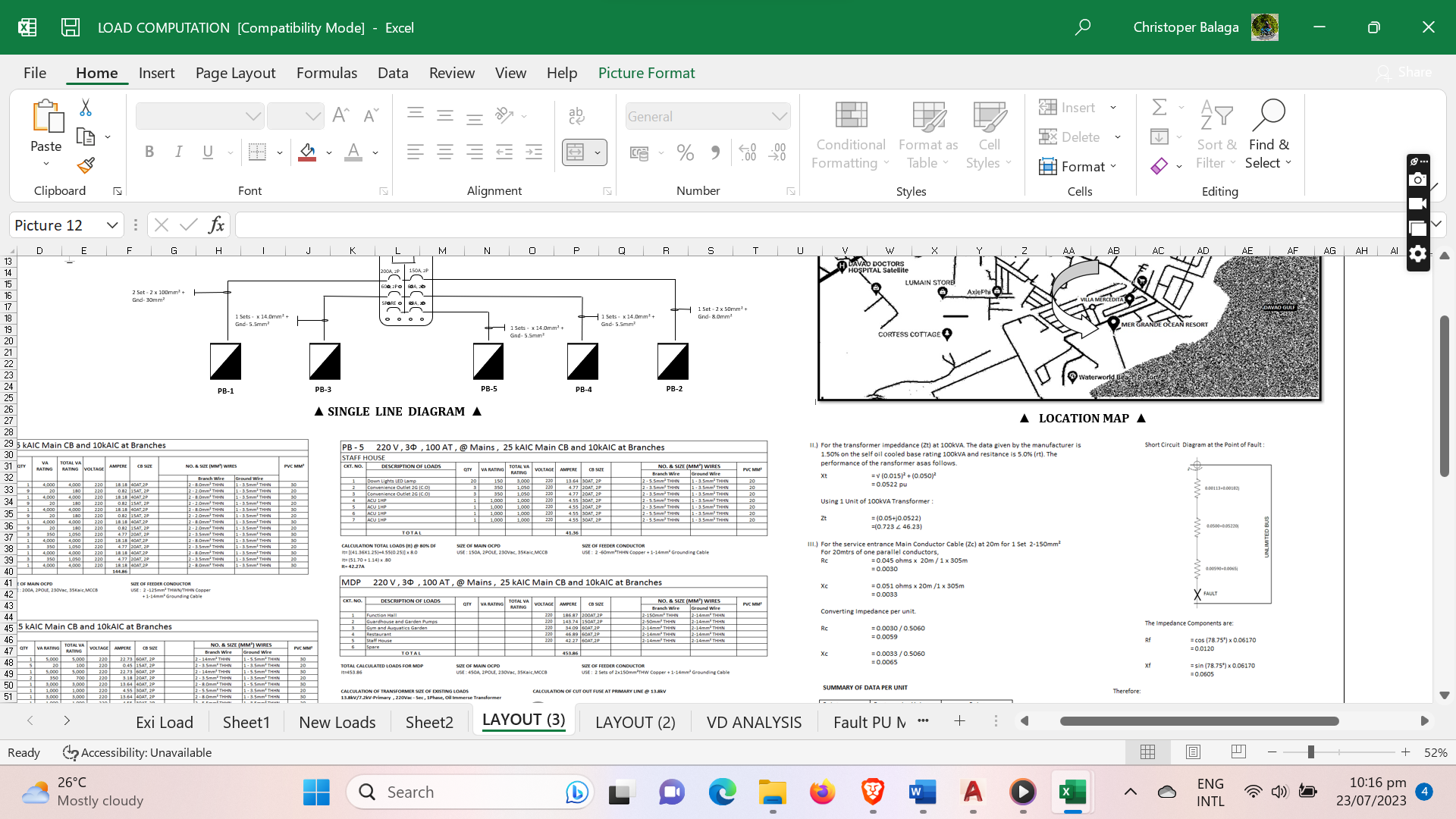1456x819 pixels.
Task: Open the search magnifier in title bar
Action: [1083, 27]
